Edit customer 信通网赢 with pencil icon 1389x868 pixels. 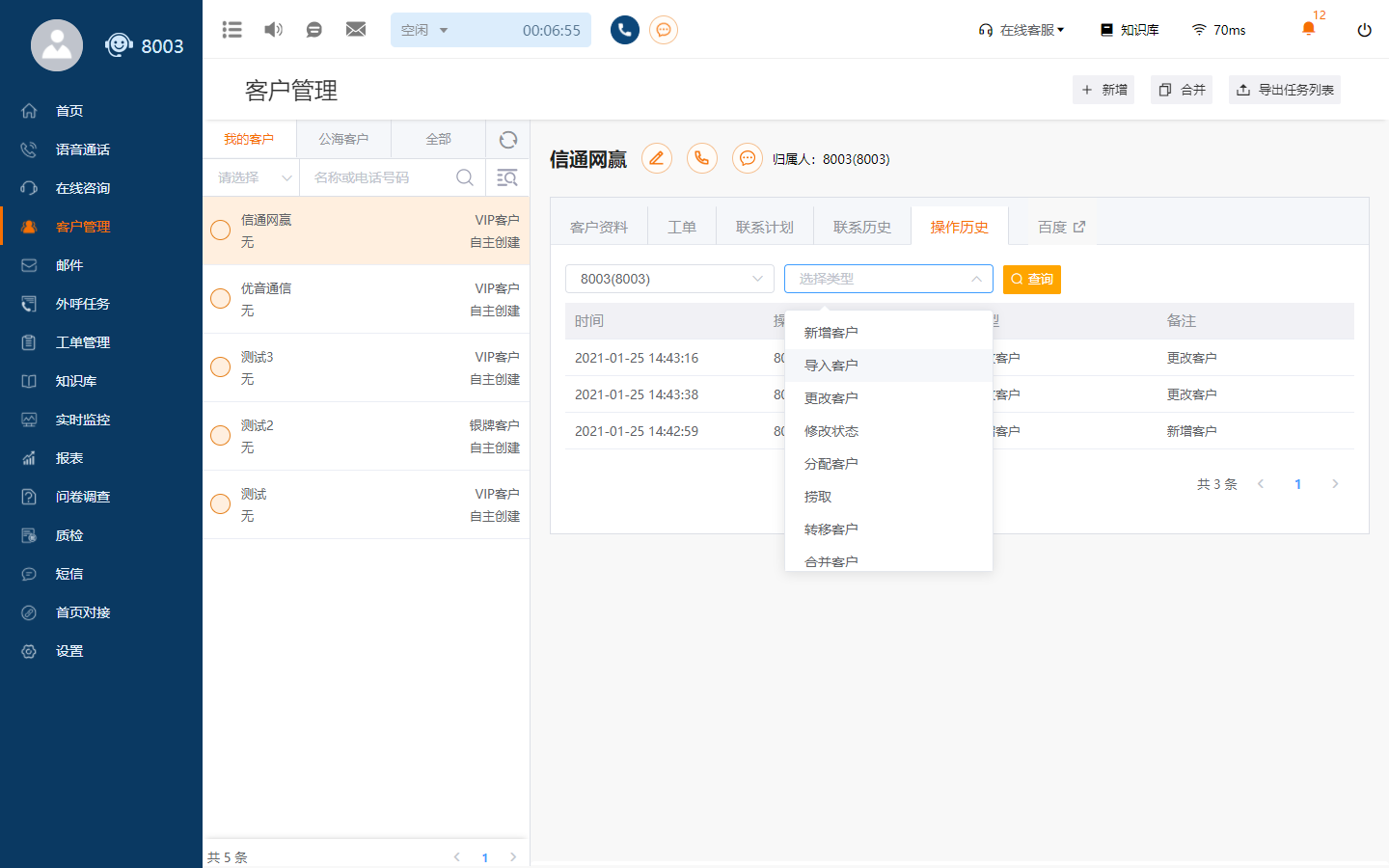click(657, 158)
